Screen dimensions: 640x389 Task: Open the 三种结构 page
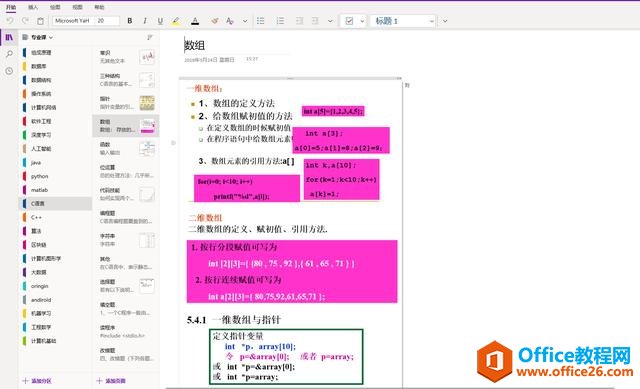coord(126,80)
